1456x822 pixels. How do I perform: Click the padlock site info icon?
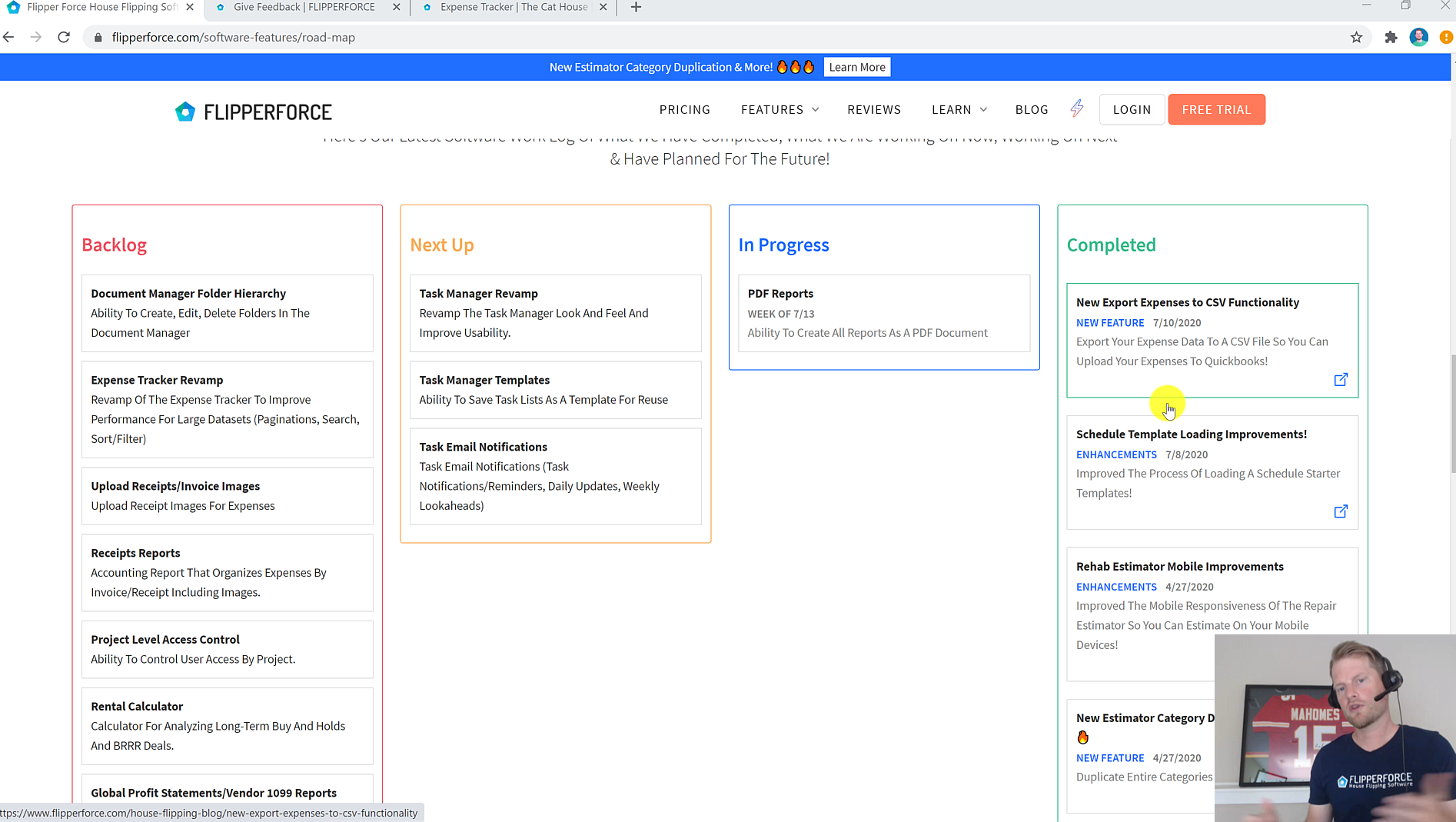click(x=98, y=38)
